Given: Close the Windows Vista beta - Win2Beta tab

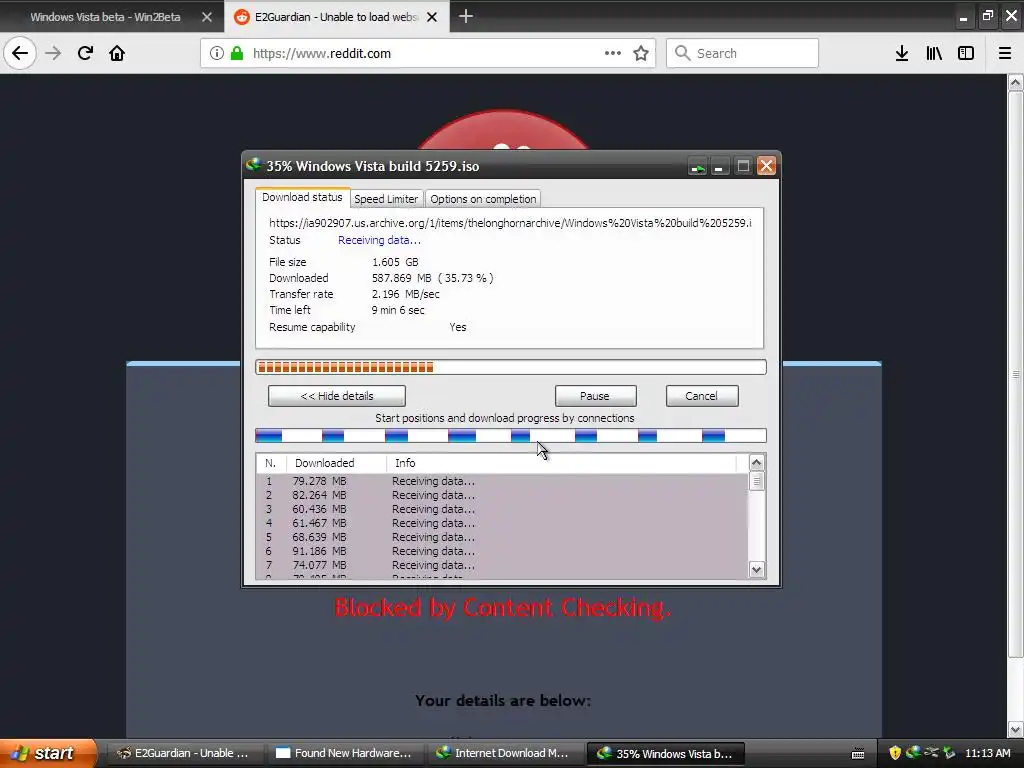Looking at the screenshot, I should [207, 17].
